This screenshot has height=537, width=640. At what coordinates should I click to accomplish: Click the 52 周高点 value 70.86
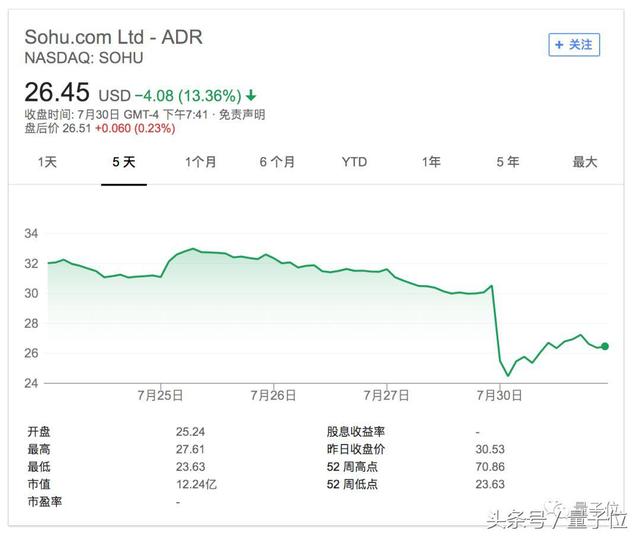pyautogui.click(x=494, y=467)
